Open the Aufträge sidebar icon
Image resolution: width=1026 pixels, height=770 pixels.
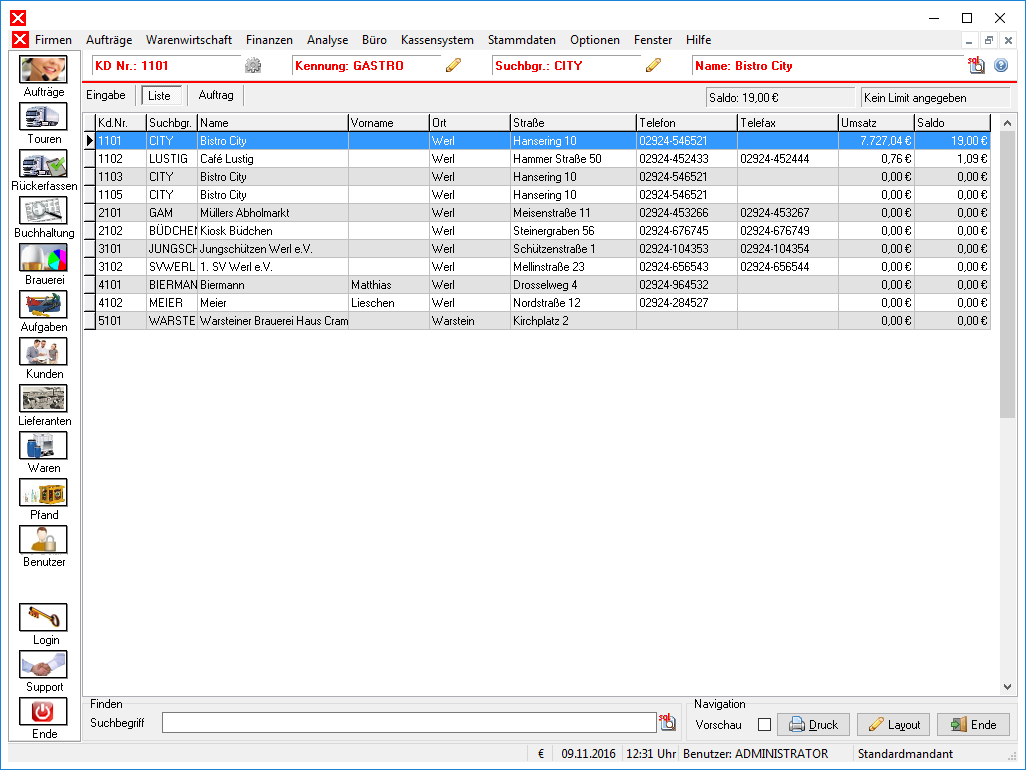(43, 70)
